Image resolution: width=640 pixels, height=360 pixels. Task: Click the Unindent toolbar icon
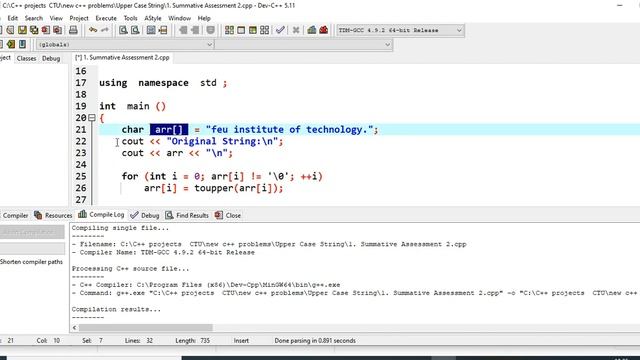(x=195, y=30)
